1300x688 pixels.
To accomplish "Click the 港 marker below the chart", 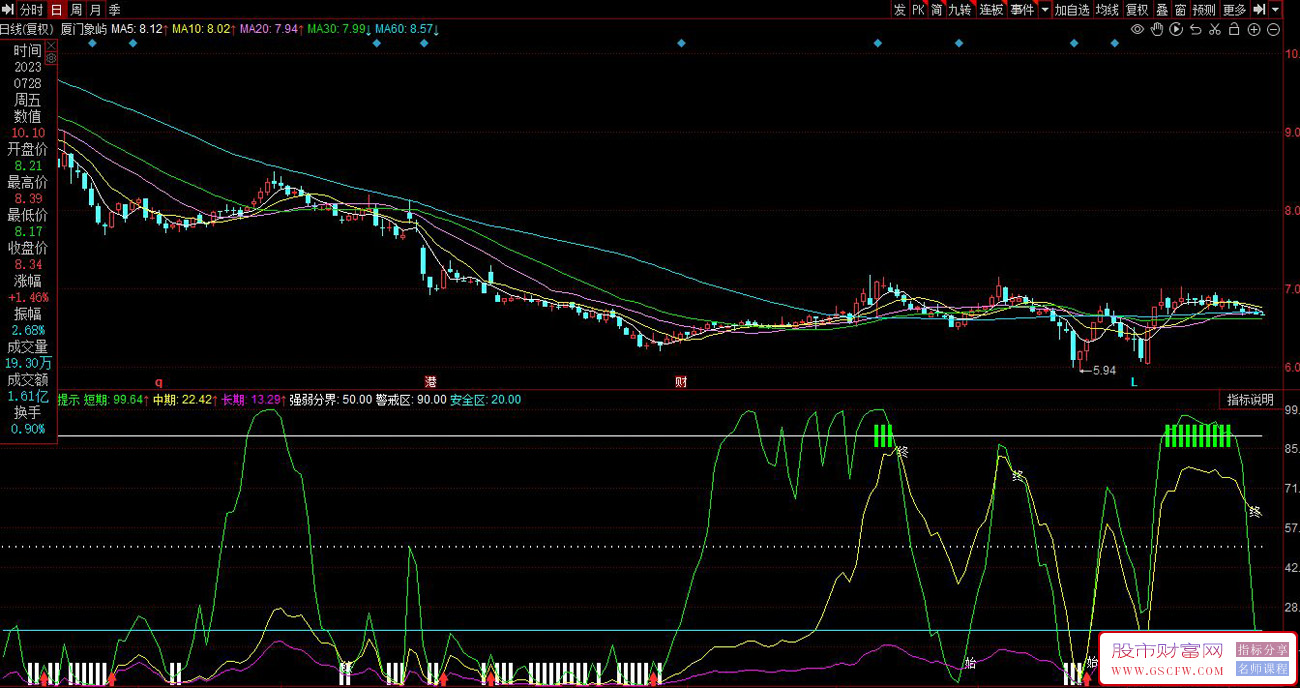I will tap(431, 382).
